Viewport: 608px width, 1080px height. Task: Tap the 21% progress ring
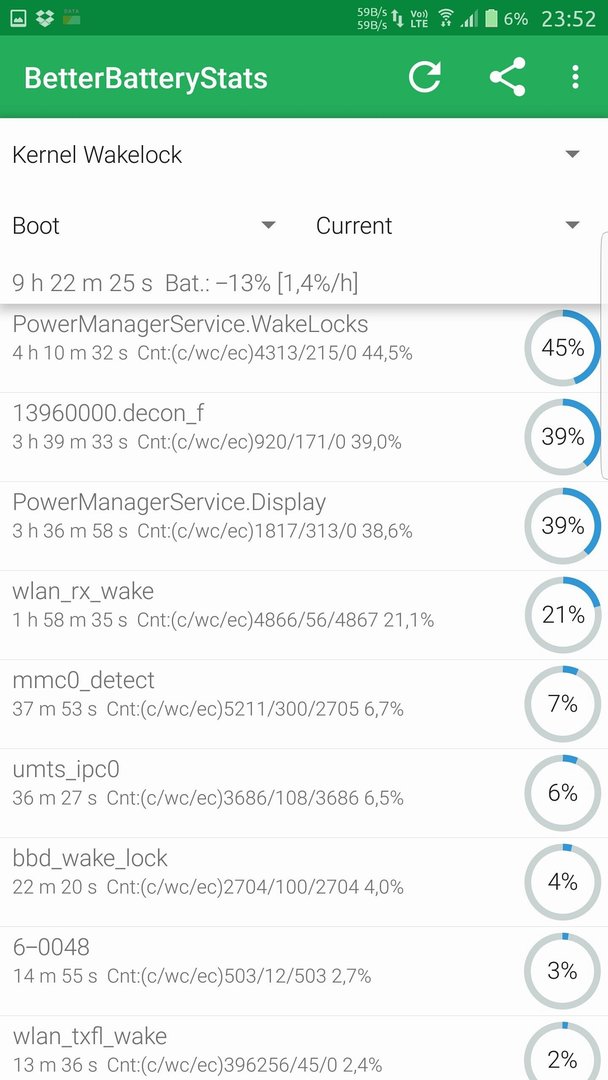[x=563, y=614]
